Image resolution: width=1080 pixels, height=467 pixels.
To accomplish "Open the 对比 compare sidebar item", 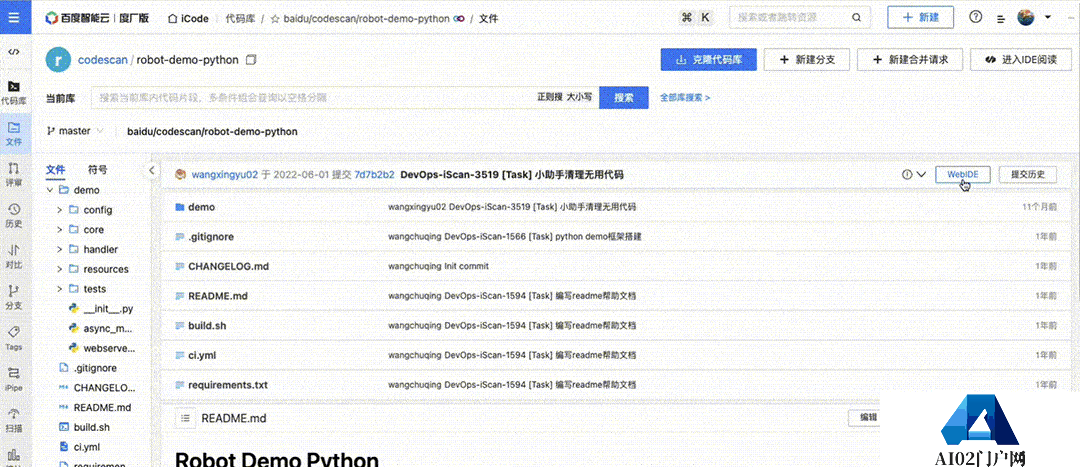I will [x=14, y=257].
